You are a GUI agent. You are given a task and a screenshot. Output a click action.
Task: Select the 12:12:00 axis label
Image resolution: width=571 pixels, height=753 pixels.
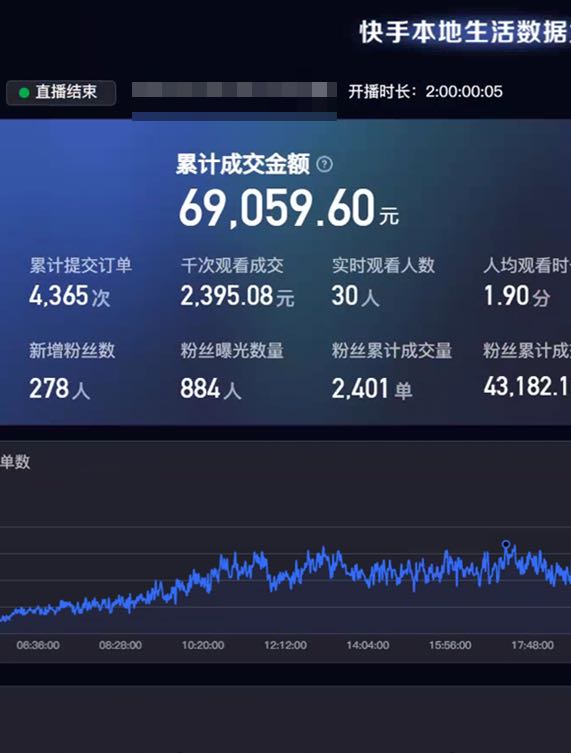click(x=285, y=645)
